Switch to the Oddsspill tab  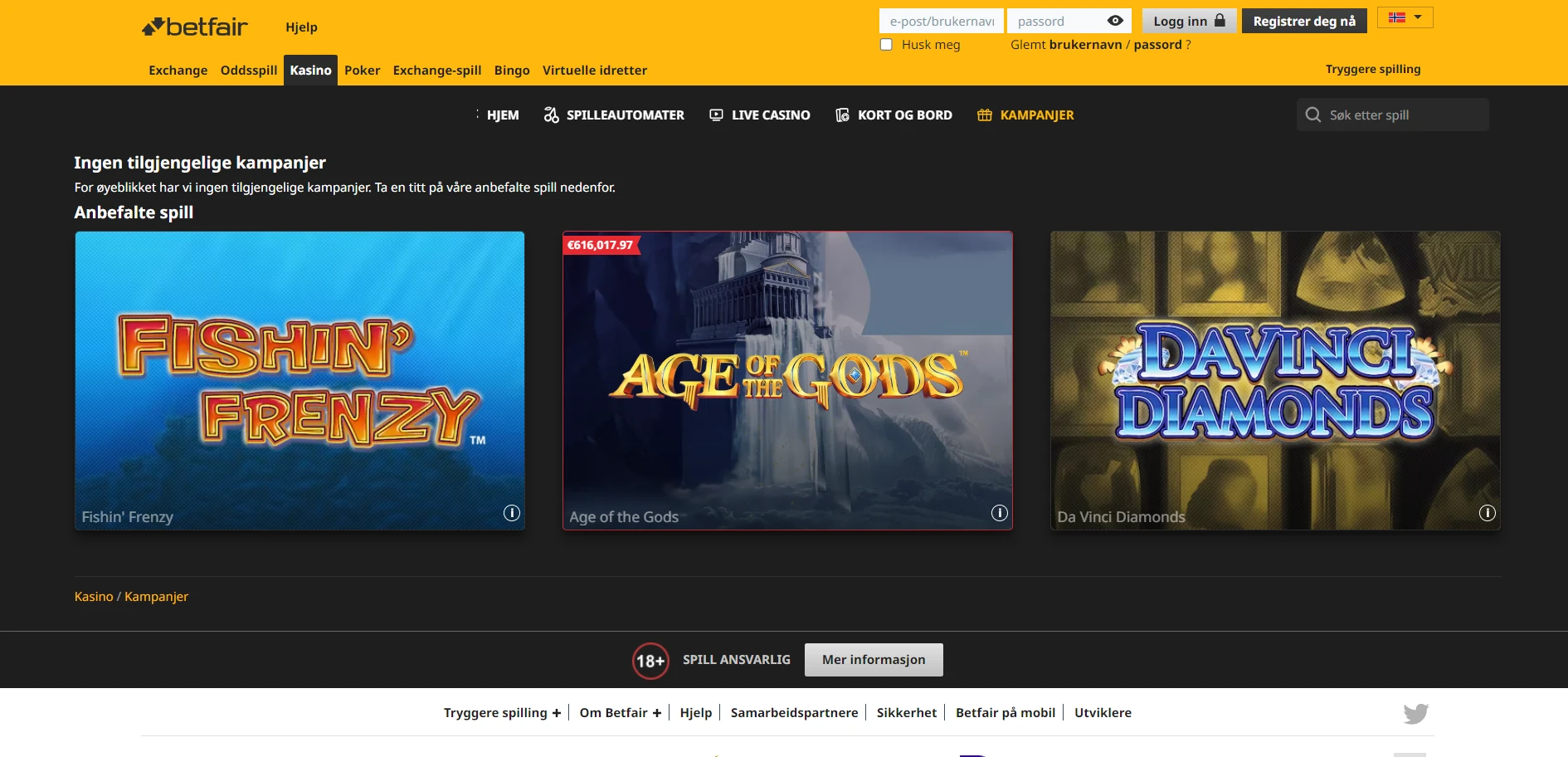[x=249, y=71]
